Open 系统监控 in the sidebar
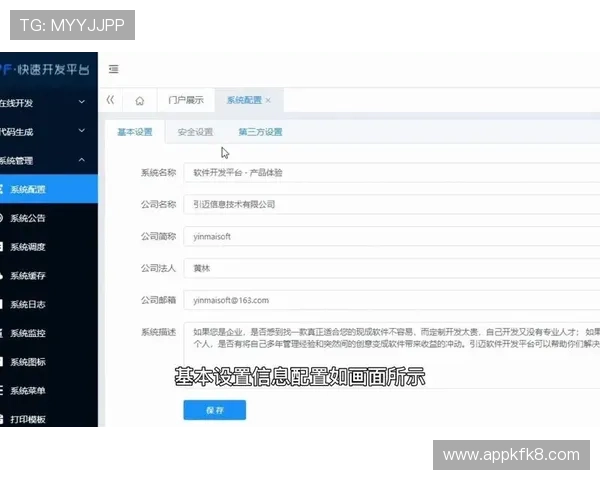 49,333
